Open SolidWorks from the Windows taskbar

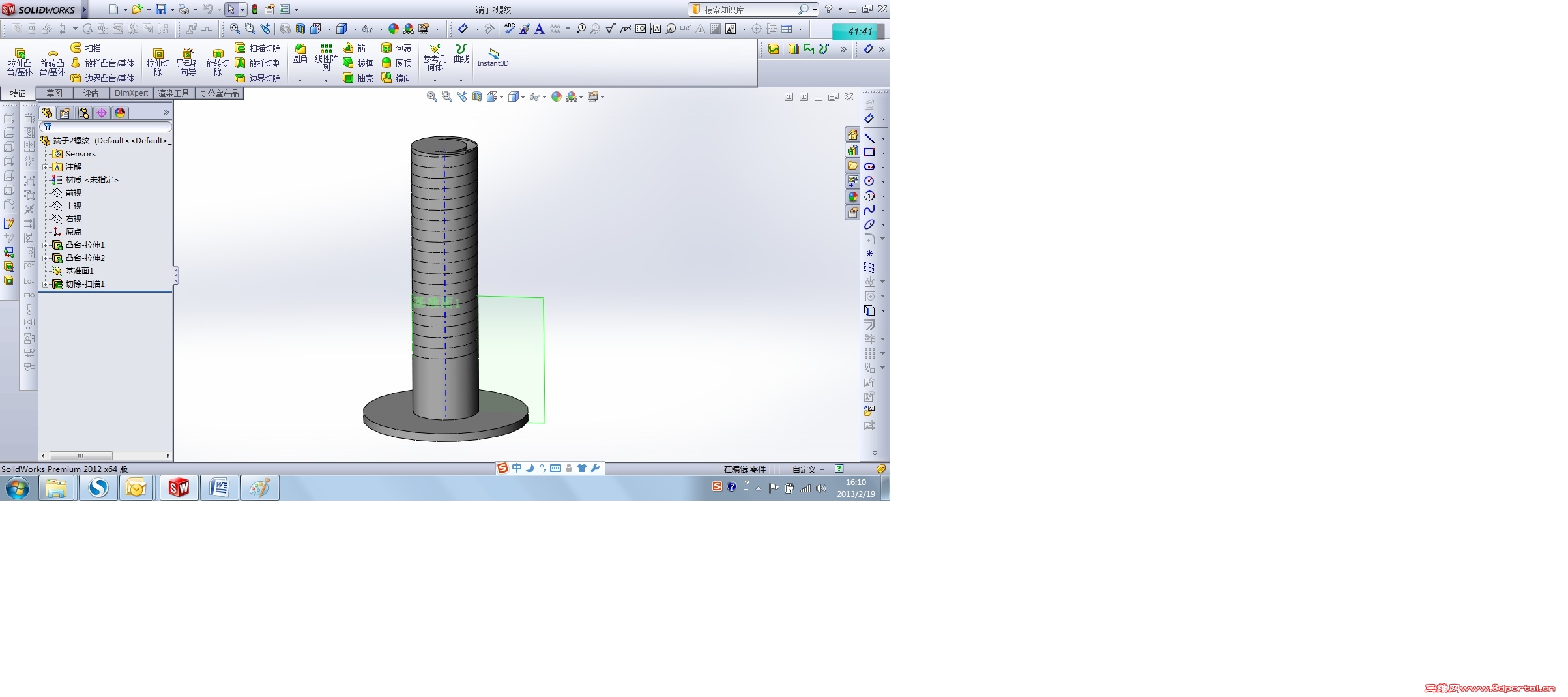coord(179,488)
